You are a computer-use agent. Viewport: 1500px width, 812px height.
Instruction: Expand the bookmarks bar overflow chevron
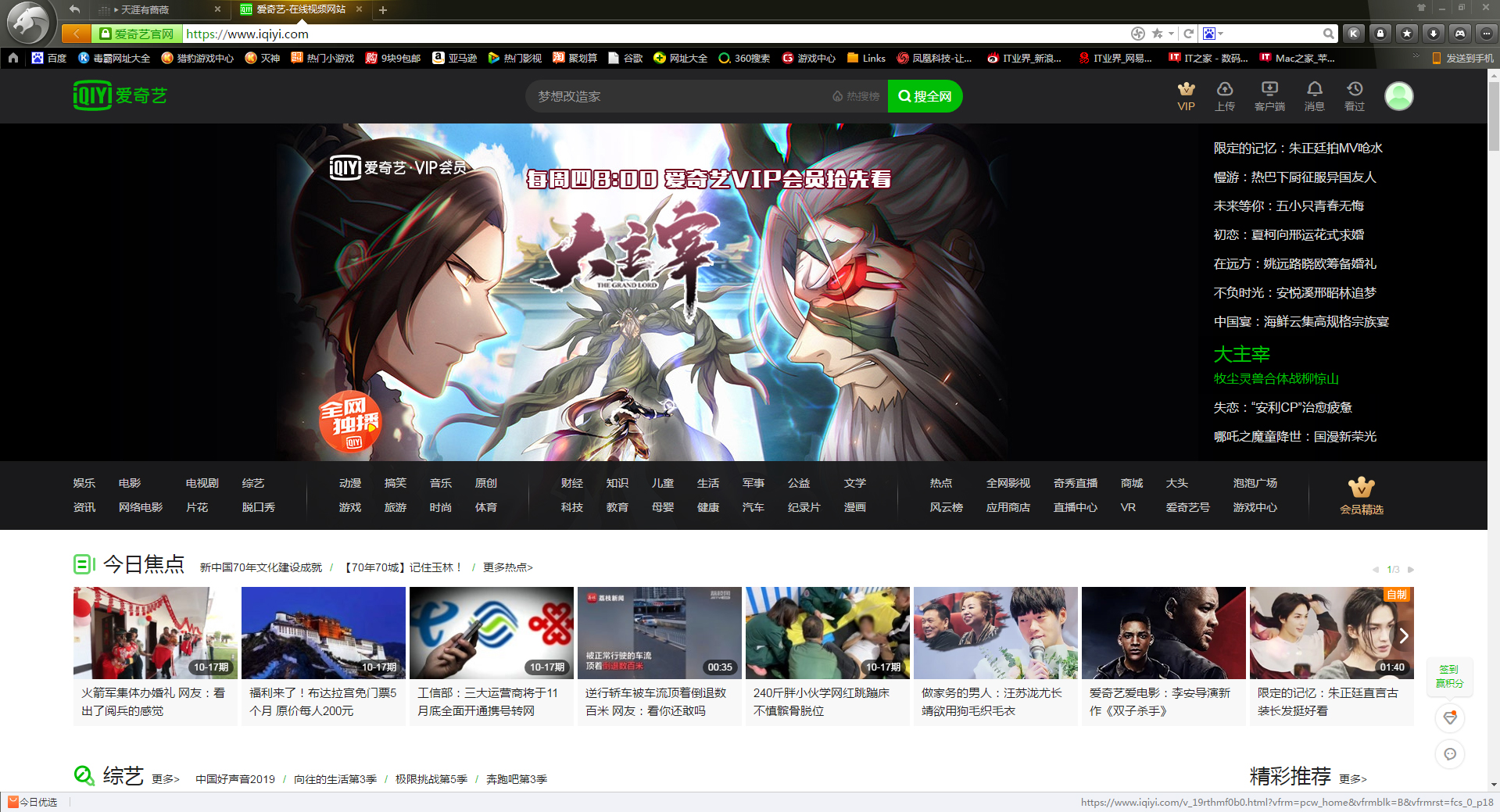coord(1415,58)
